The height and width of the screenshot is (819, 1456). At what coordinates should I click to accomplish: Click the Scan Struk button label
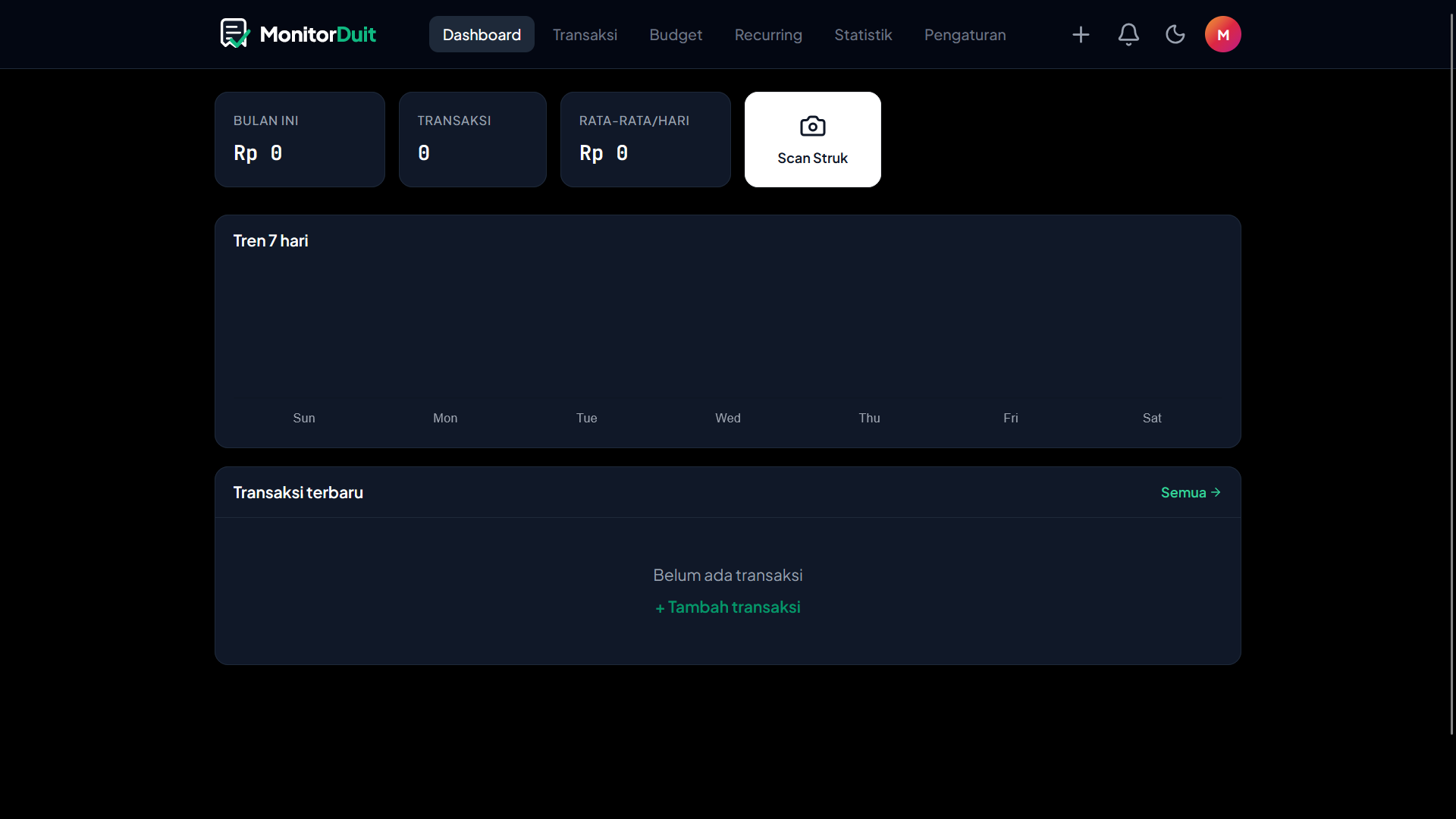pos(812,158)
